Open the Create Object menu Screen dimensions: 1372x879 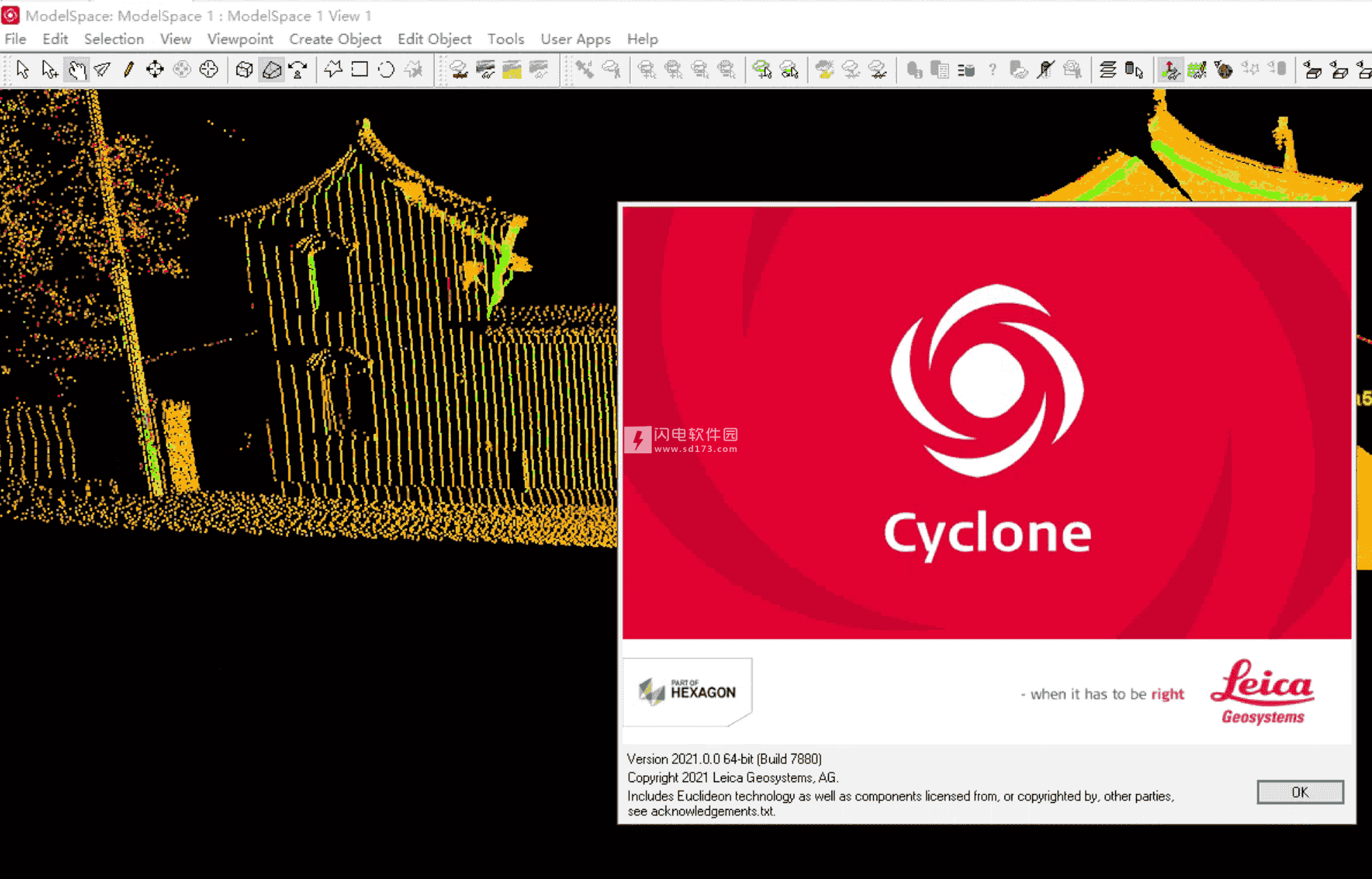point(335,39)
